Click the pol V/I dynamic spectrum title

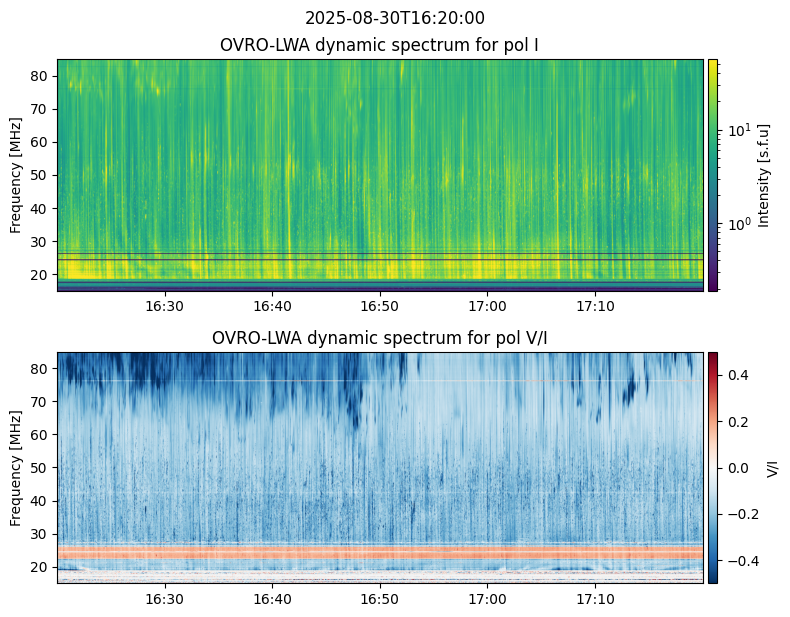coord(379,338)
